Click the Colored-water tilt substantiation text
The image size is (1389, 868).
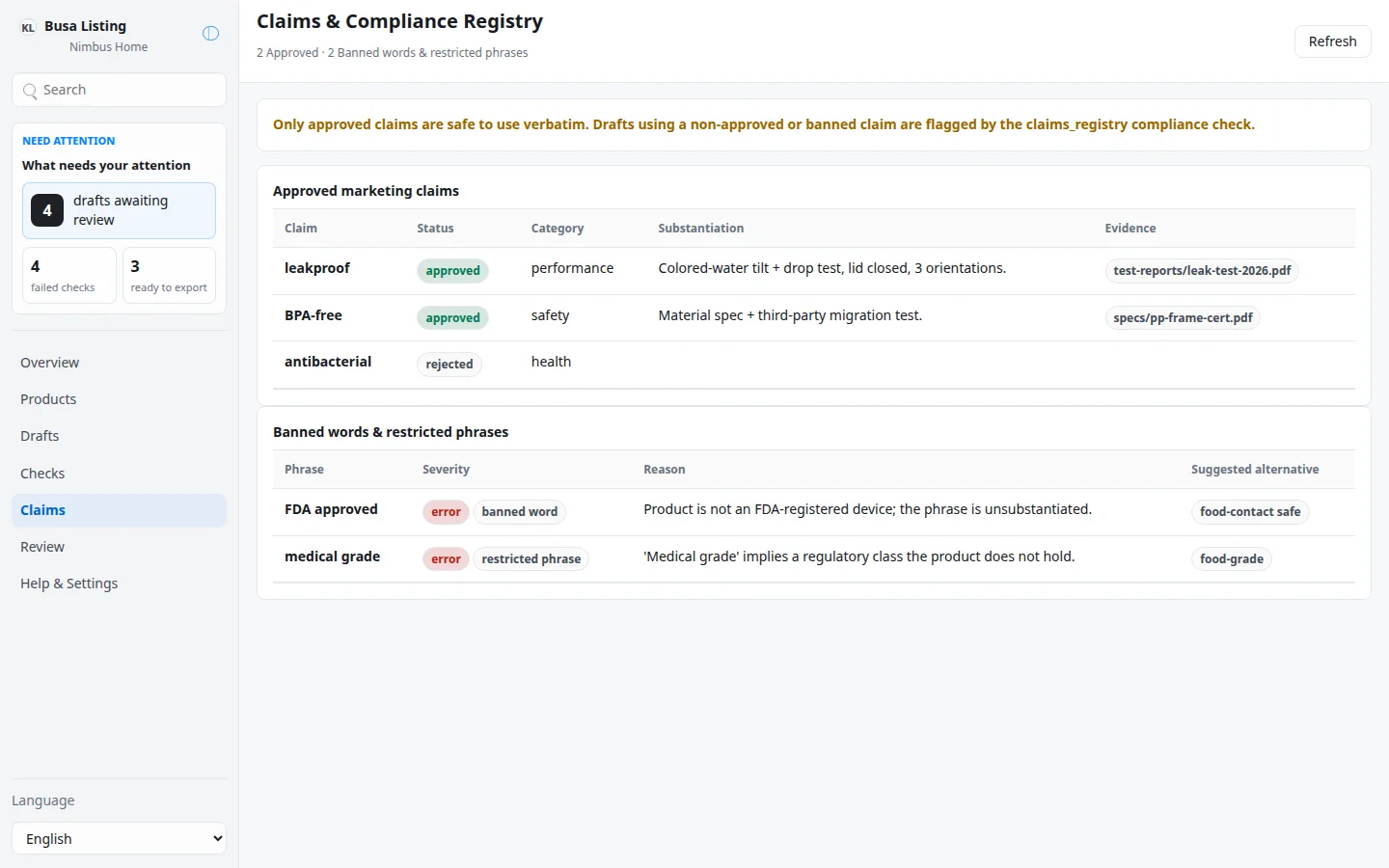click(831, 268)
